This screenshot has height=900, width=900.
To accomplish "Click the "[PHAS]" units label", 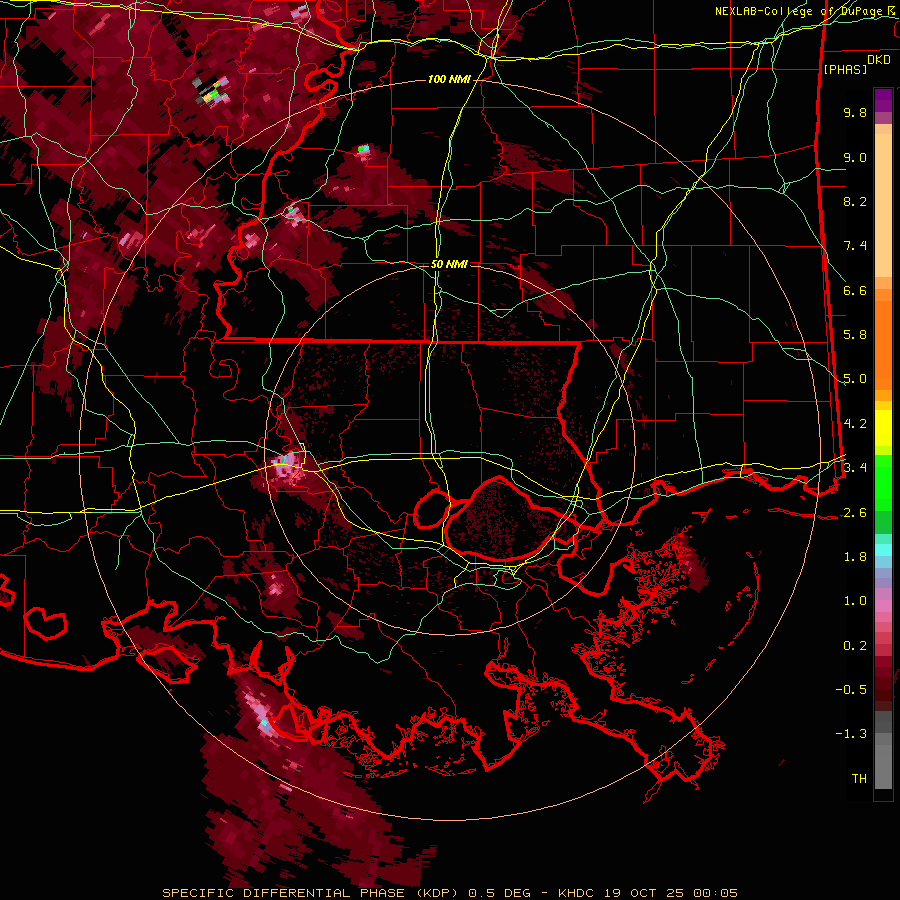I will pyautogui.click(x=845, y=69).
